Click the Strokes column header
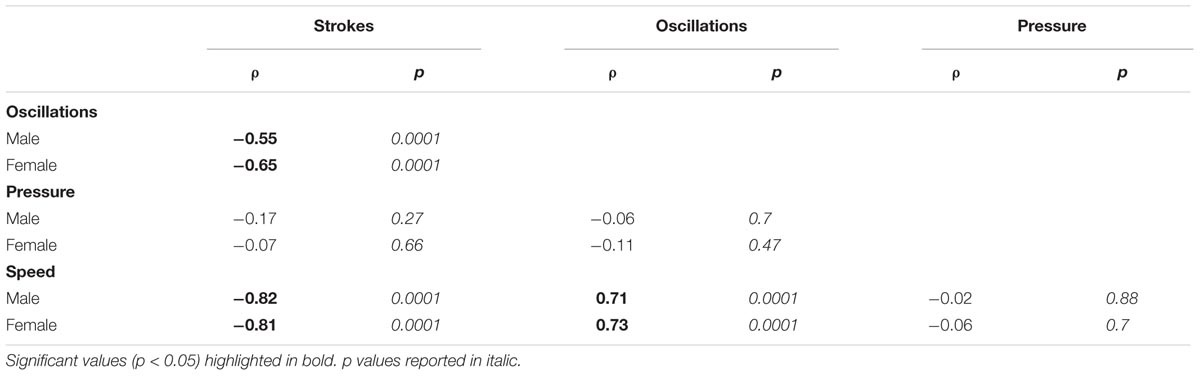The image size is (1200, 376). click(x=344, y=27)
